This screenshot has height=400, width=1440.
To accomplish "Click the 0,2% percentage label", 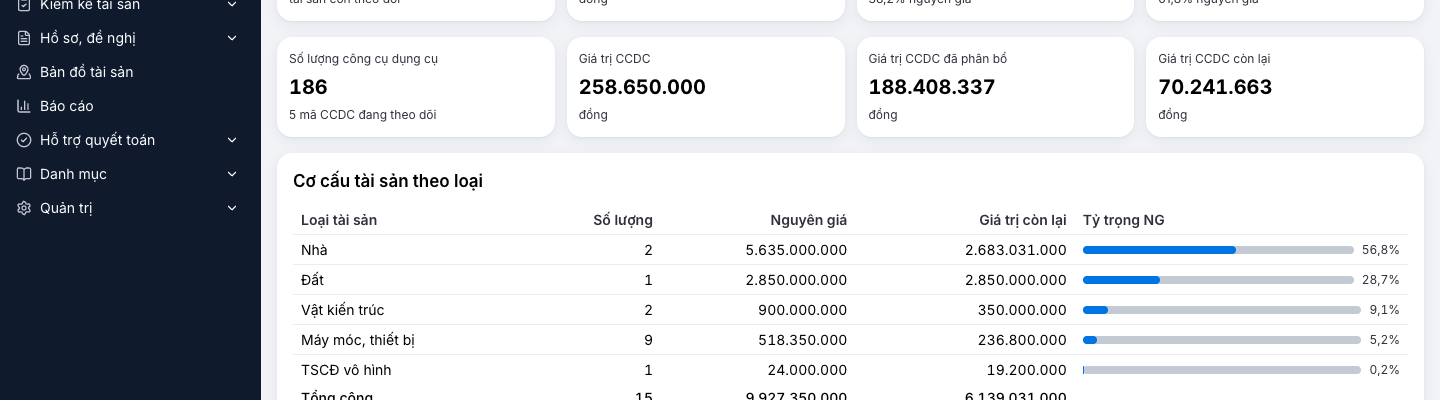I will click(1384, 370).
